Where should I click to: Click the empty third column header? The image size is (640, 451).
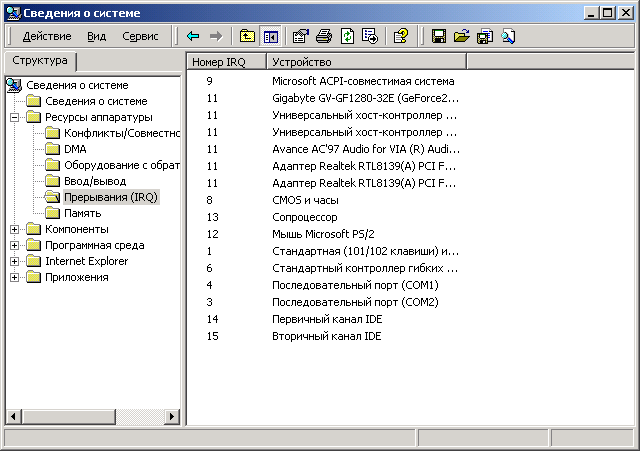[550, 62]
